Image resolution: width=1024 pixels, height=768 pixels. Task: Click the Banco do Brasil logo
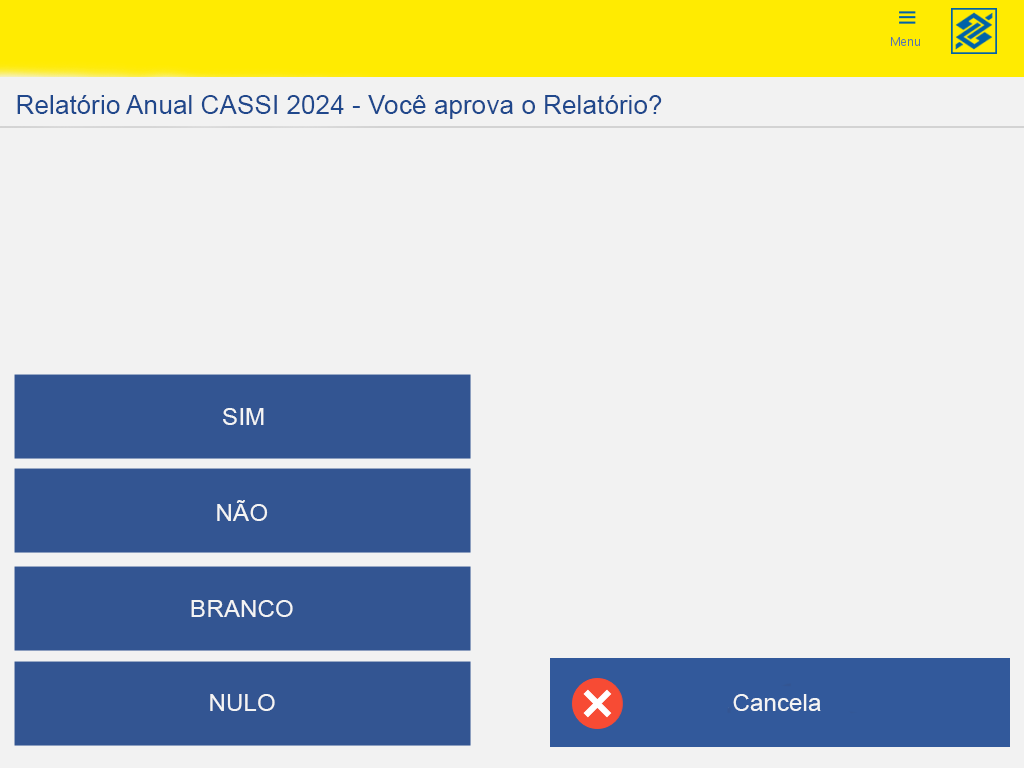point(973,31)
